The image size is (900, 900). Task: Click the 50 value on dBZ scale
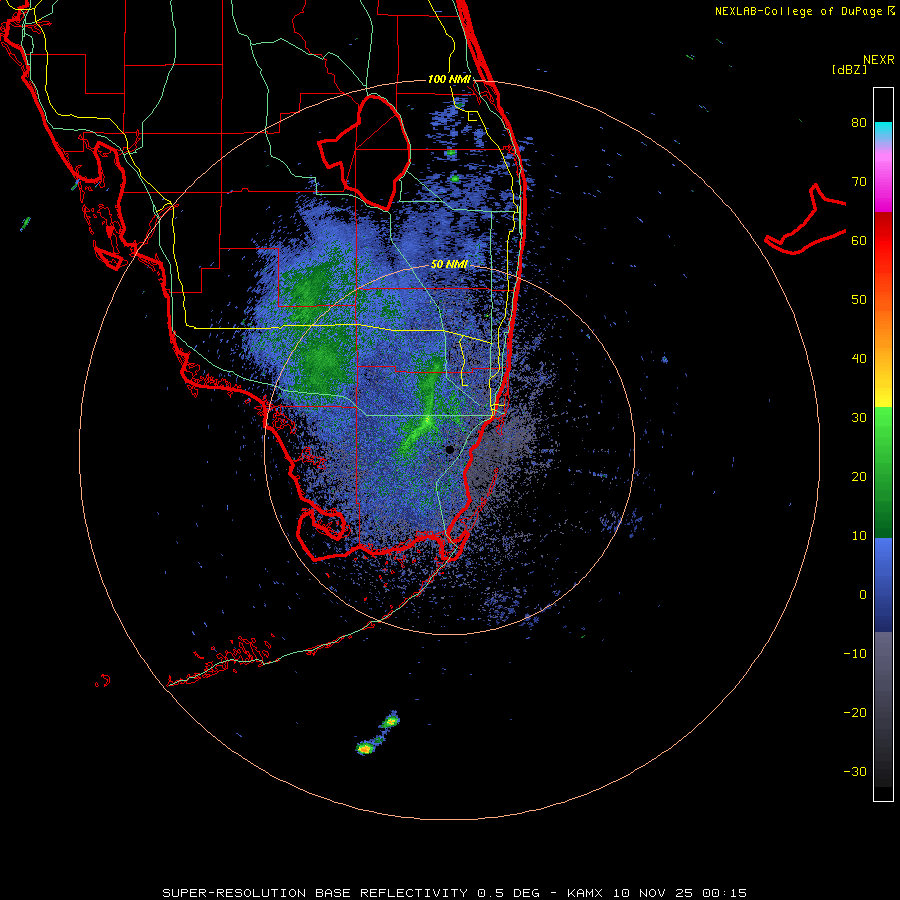pyautogui.click(x=859, y=300)
